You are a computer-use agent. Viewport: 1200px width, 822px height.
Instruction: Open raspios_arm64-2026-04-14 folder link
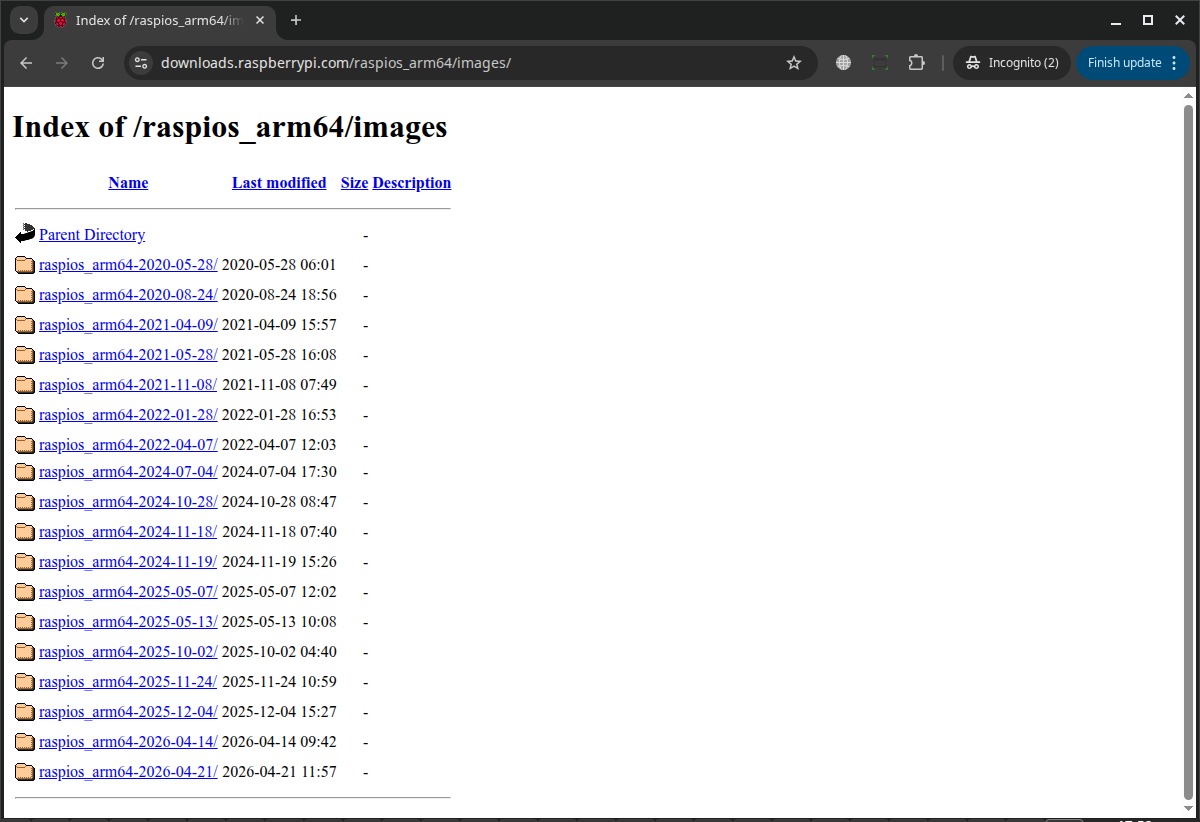click(128, 742)
